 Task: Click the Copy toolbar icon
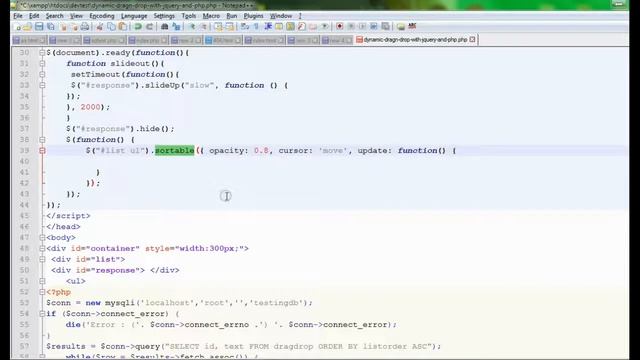pos(111,27)
